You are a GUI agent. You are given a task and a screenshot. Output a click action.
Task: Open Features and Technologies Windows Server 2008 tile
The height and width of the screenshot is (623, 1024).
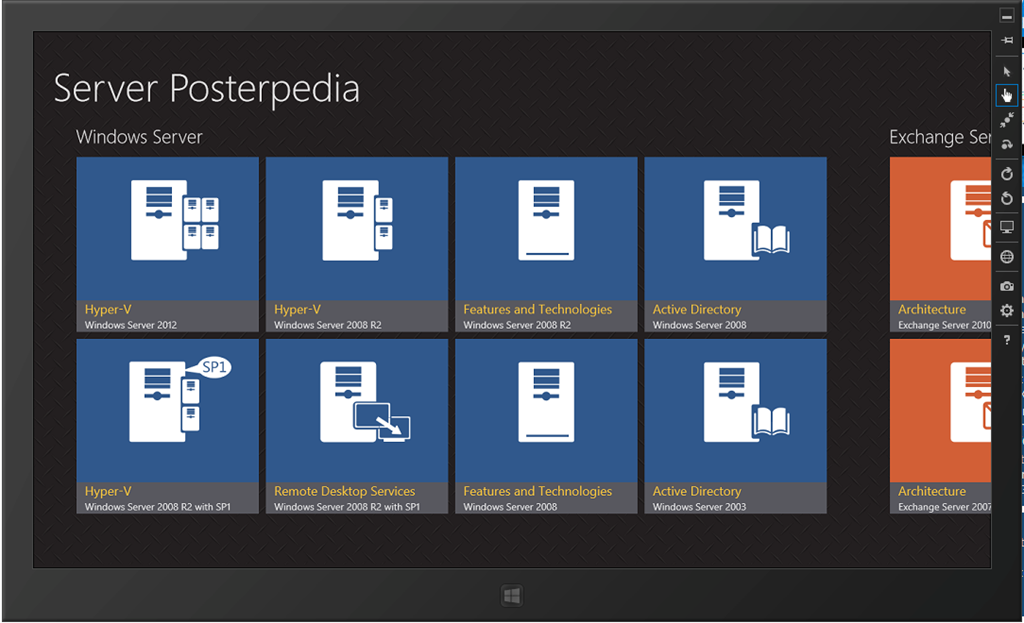546,426
